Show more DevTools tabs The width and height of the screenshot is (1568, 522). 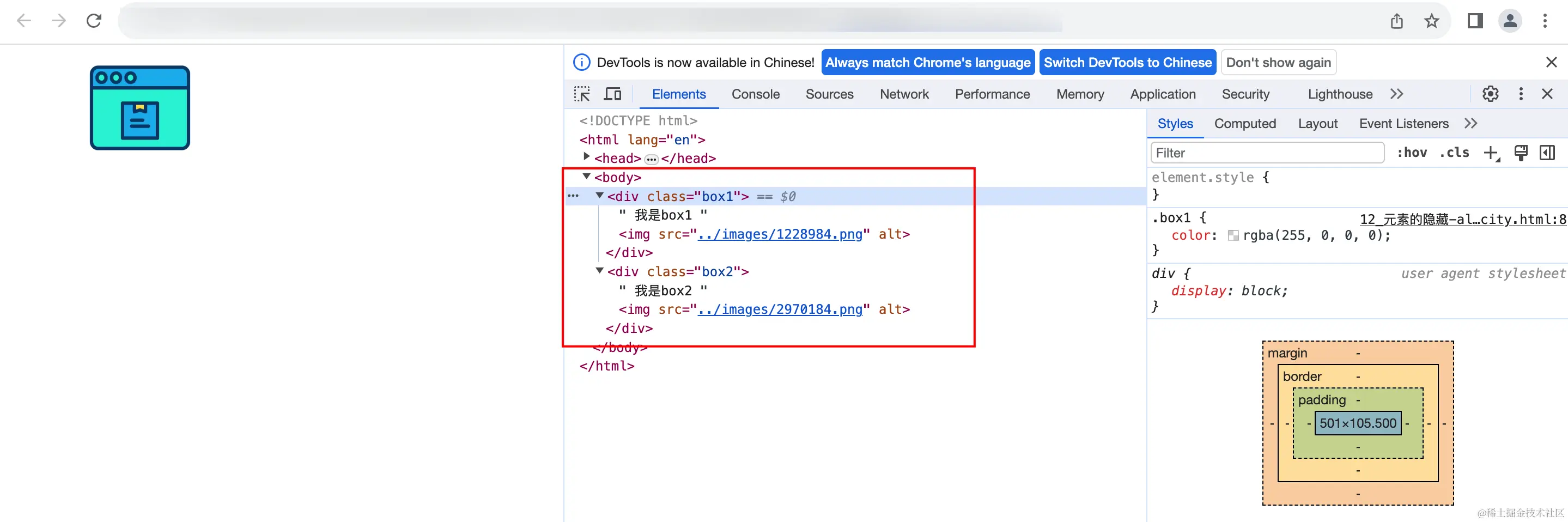1397,94
